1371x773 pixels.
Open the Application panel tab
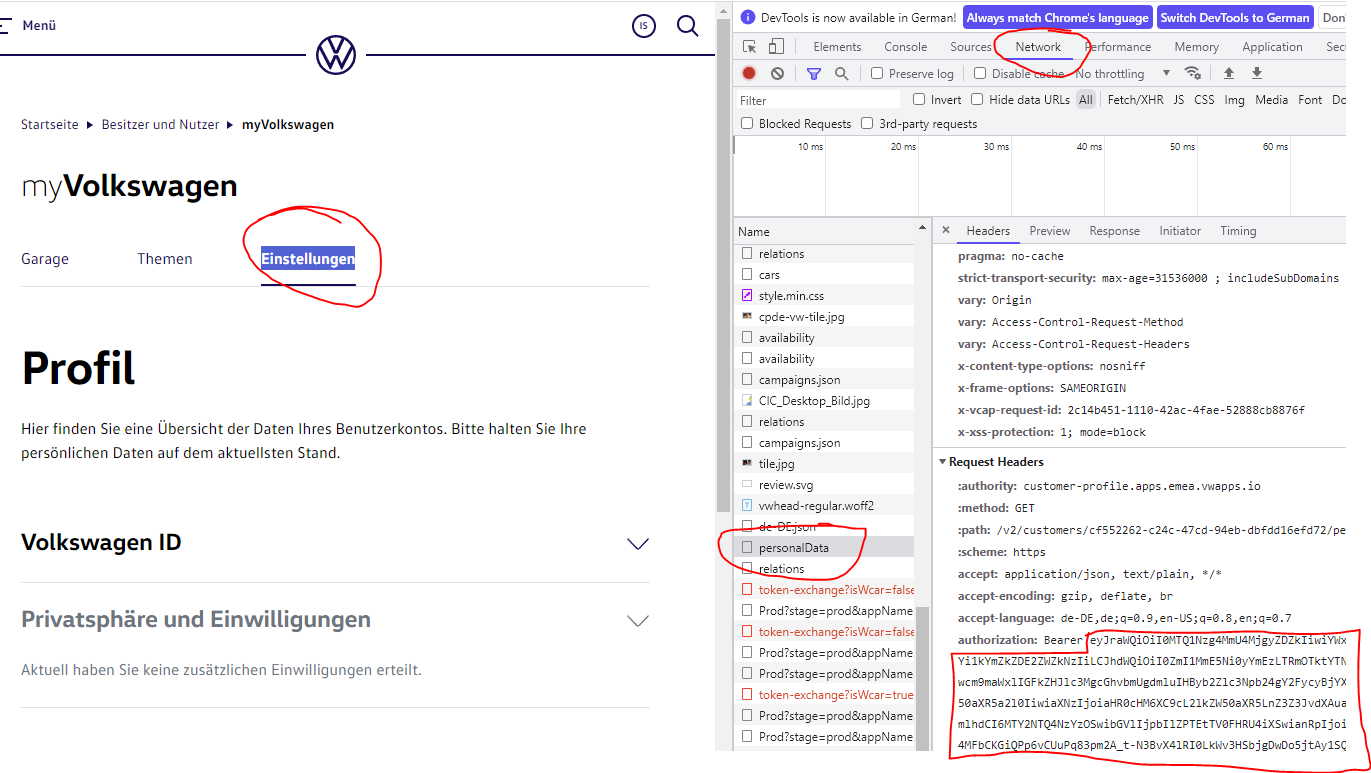click(1272, 47)
